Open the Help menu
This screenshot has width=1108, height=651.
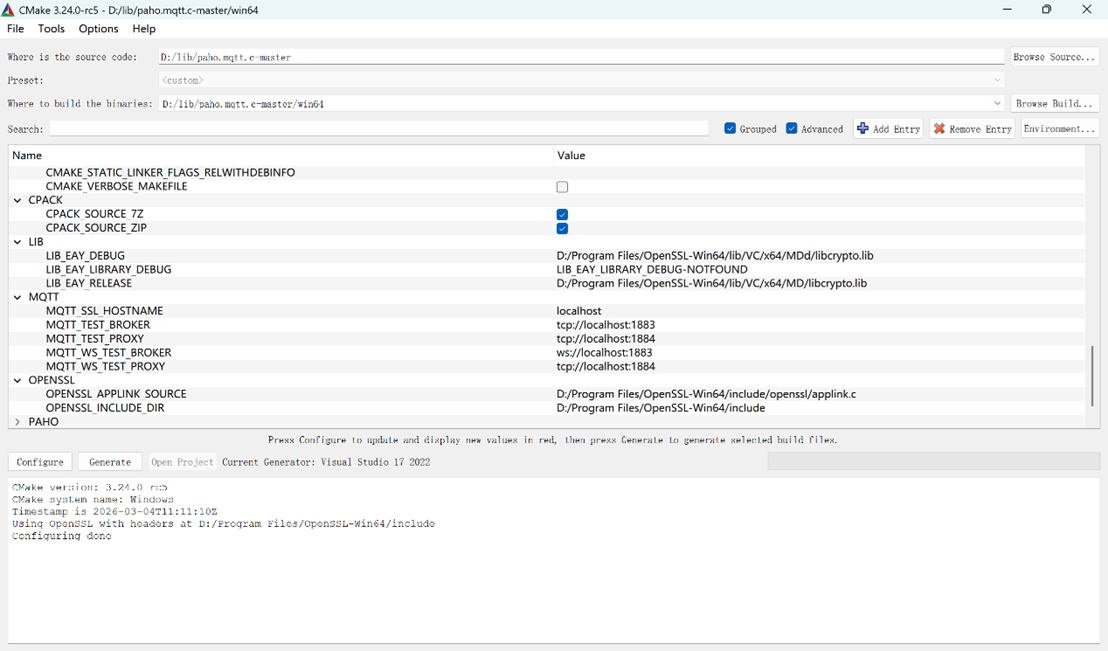[x=143, y=28]
